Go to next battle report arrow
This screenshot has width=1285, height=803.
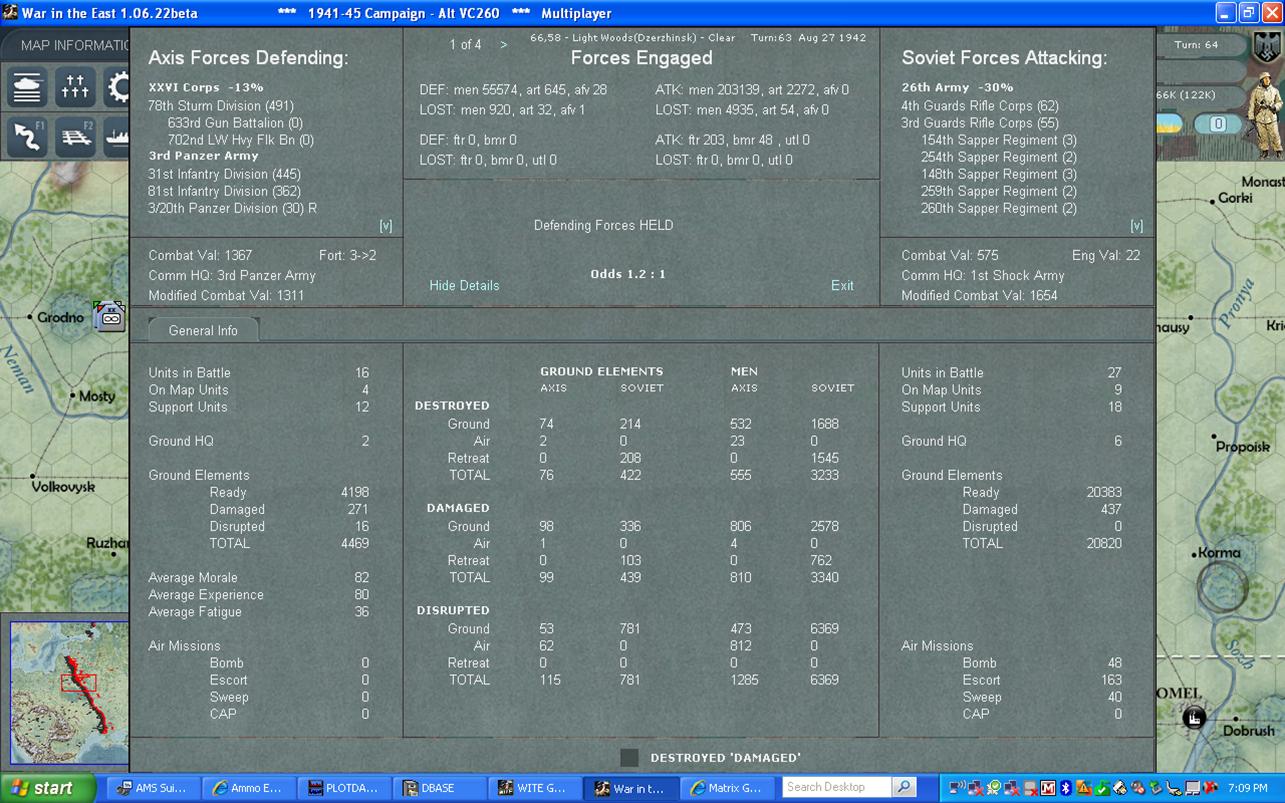[503, 44]
